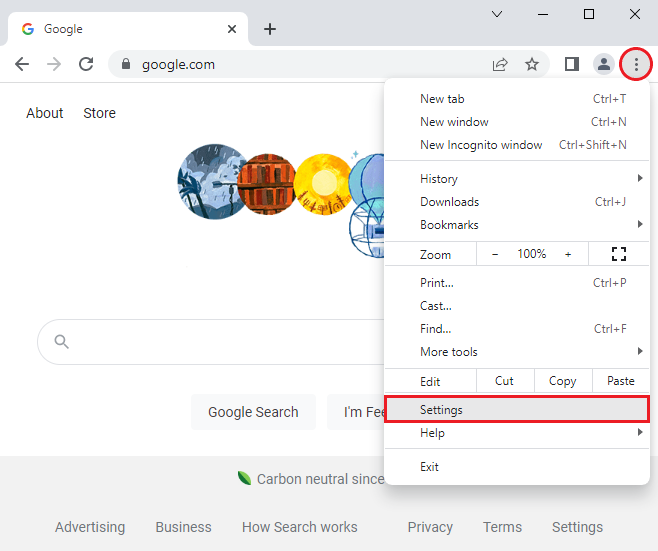
Task: Open Downloads from the menu
Action: coord(517,202)
